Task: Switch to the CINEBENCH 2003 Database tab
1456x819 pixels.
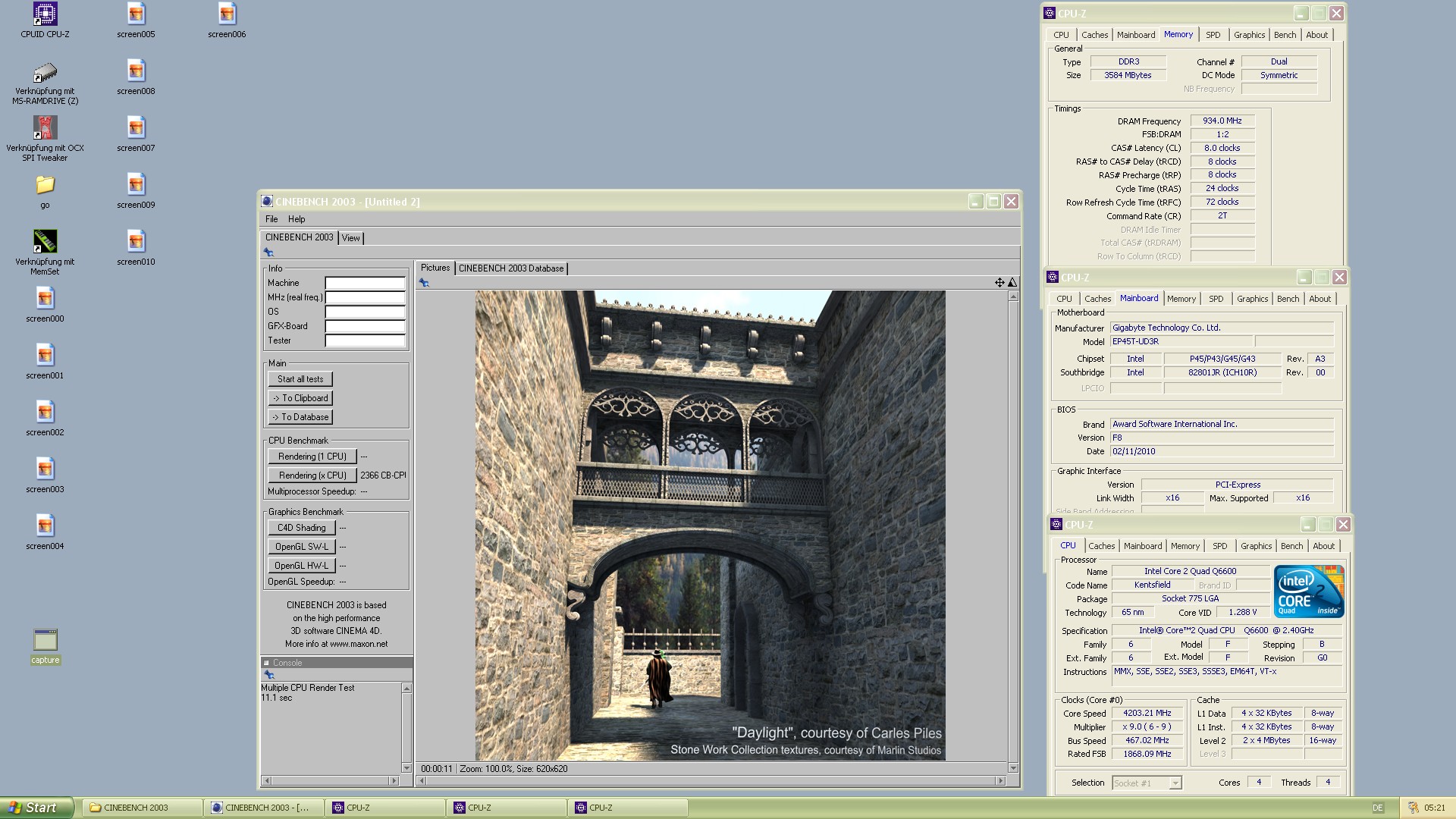Action: point(511,268)
